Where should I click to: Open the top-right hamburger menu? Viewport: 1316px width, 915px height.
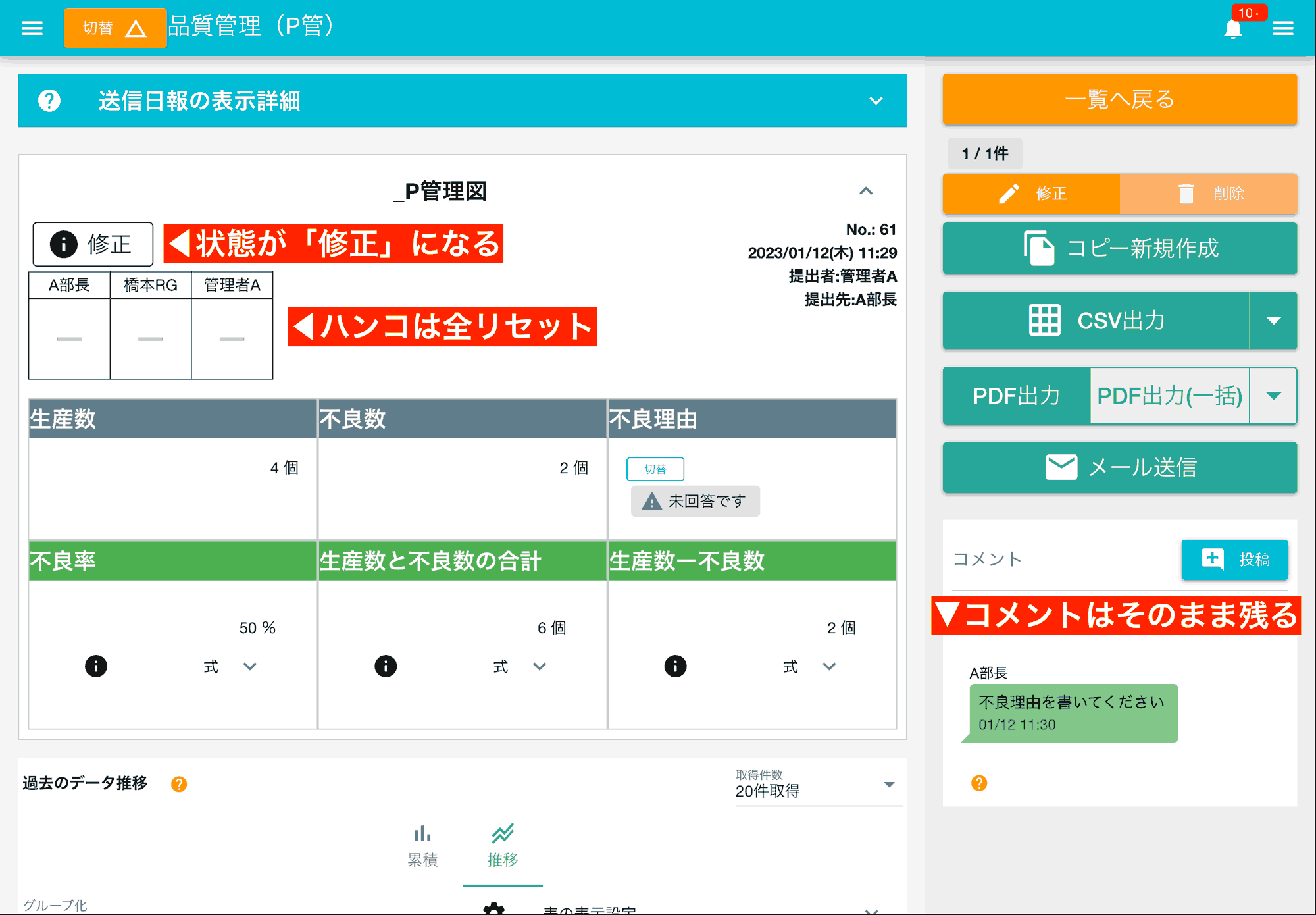1284,28
